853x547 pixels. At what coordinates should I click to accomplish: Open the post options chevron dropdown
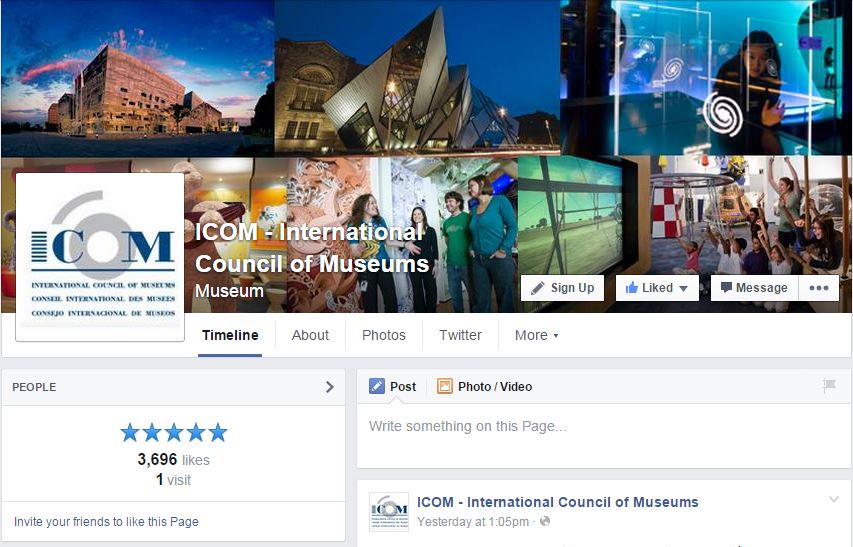834,500
